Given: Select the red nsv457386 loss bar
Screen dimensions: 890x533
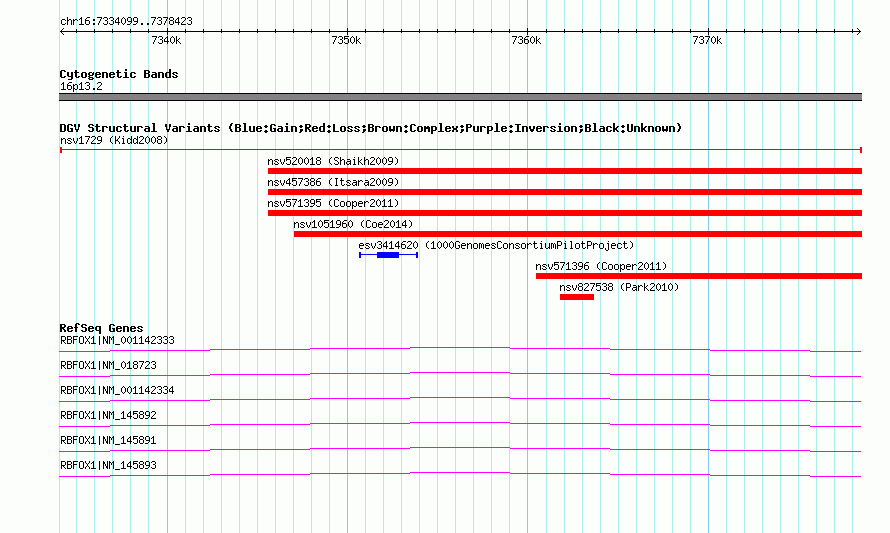Looking at the screenshot, I should click(565, 192).
